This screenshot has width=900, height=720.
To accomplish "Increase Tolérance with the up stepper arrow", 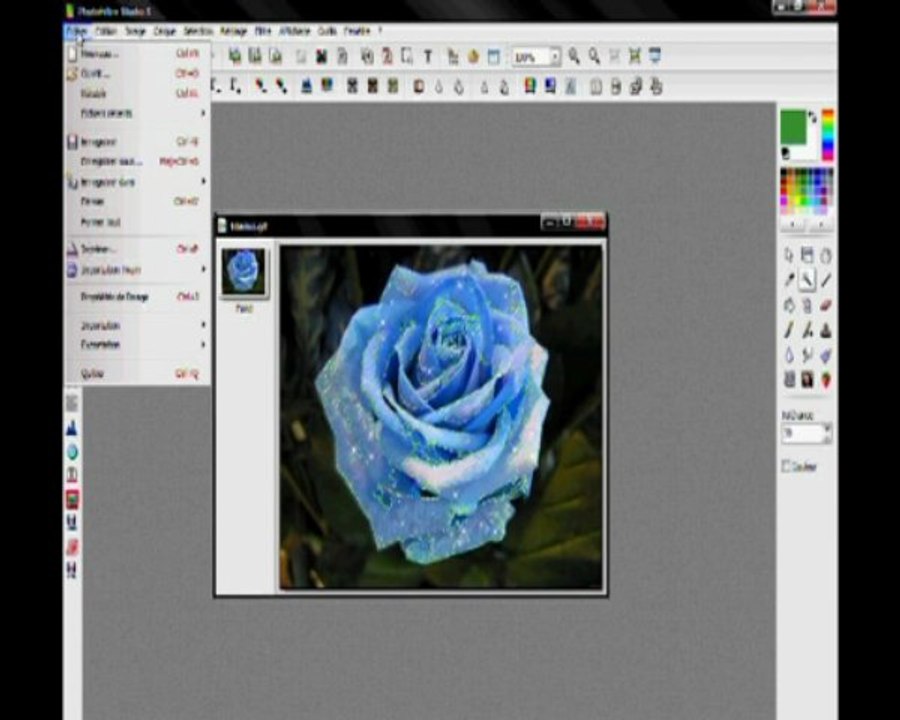I will coord(827,428).
